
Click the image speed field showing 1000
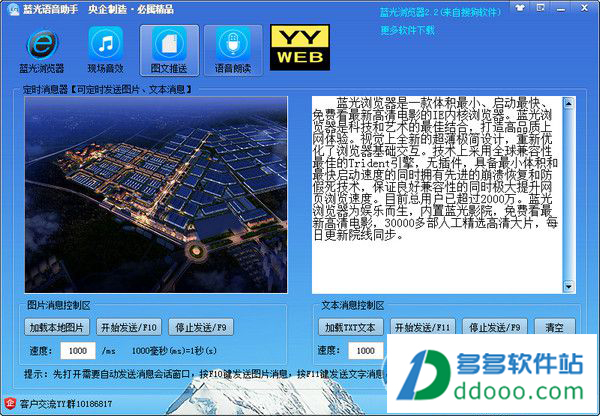(x=78, y=351)
